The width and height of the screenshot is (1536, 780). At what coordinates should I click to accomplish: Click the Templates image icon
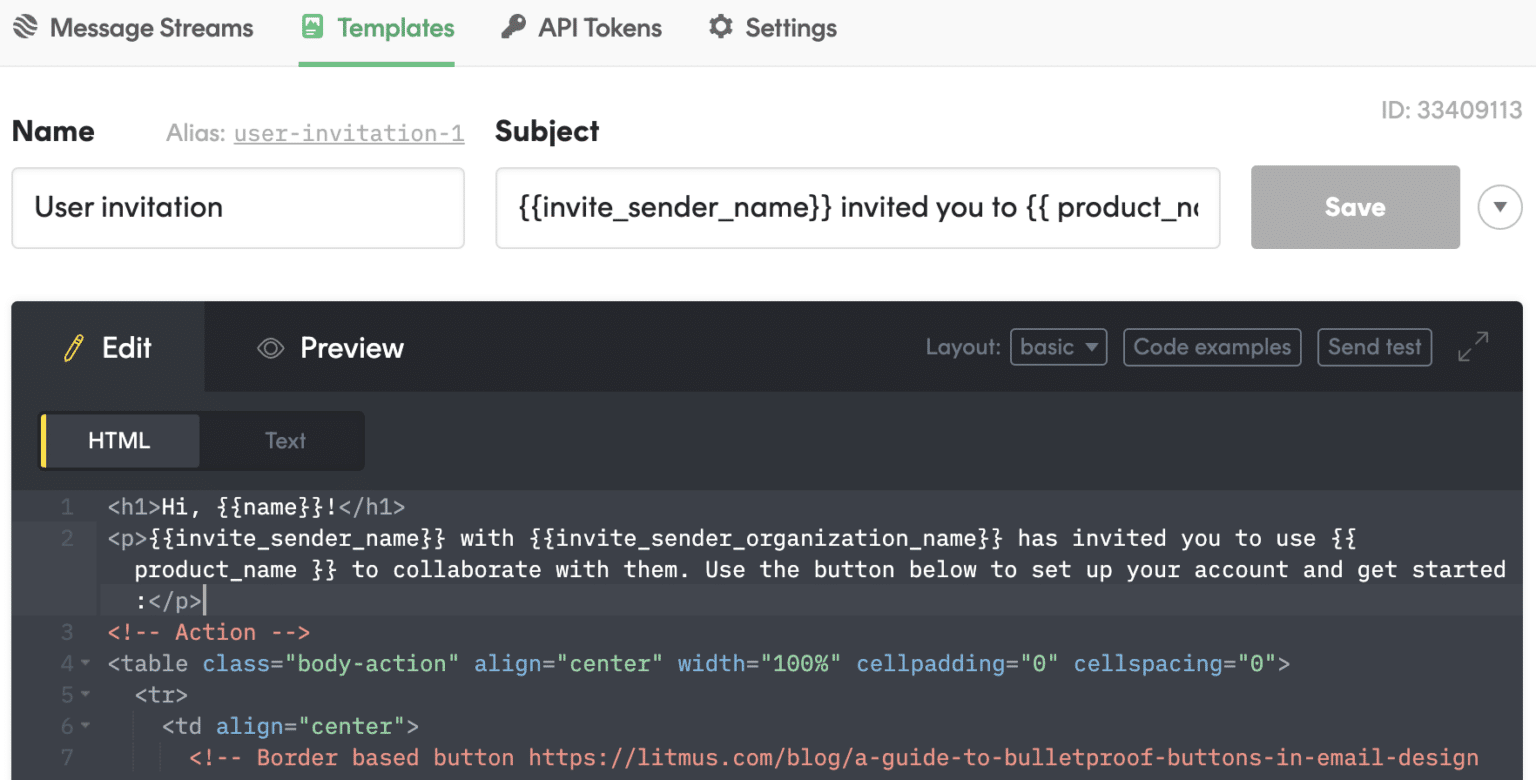[x=312, y=27]
